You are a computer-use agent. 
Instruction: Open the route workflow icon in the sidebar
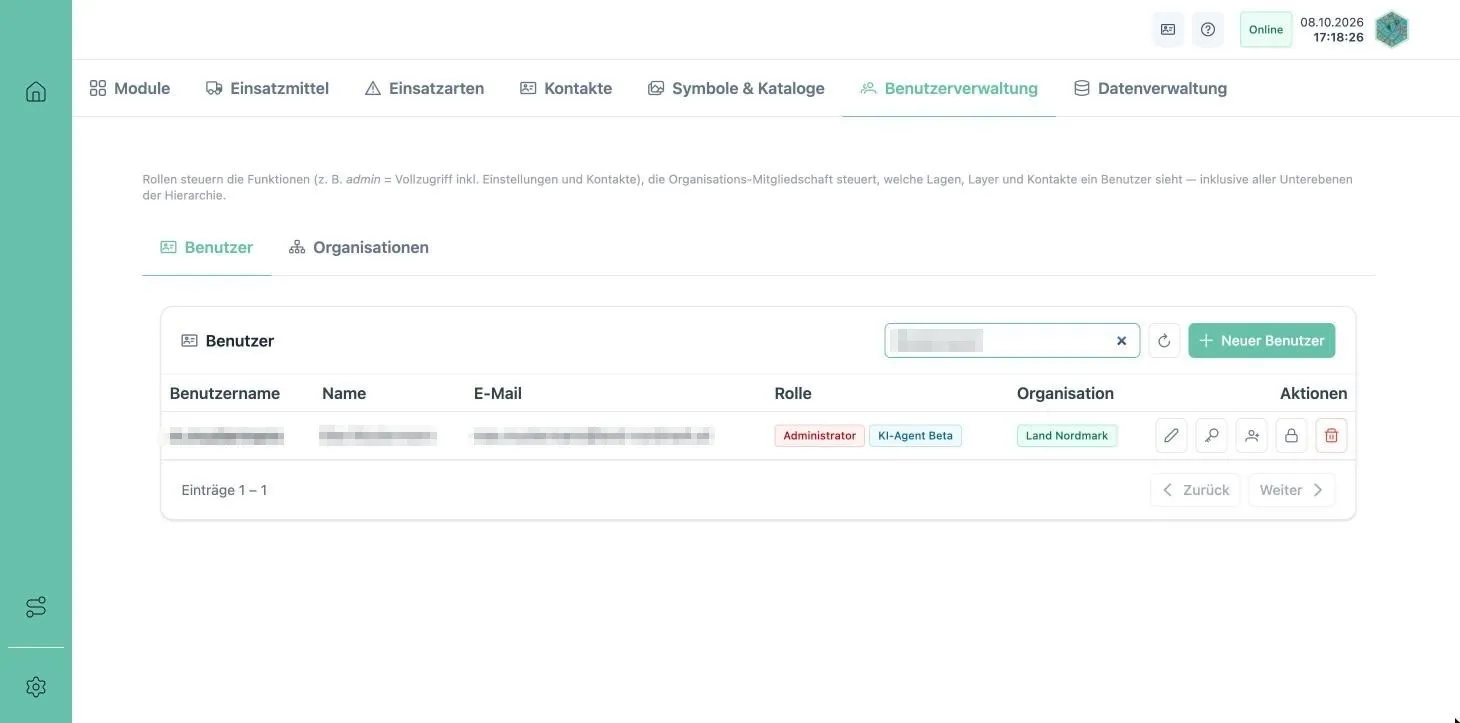36,607
